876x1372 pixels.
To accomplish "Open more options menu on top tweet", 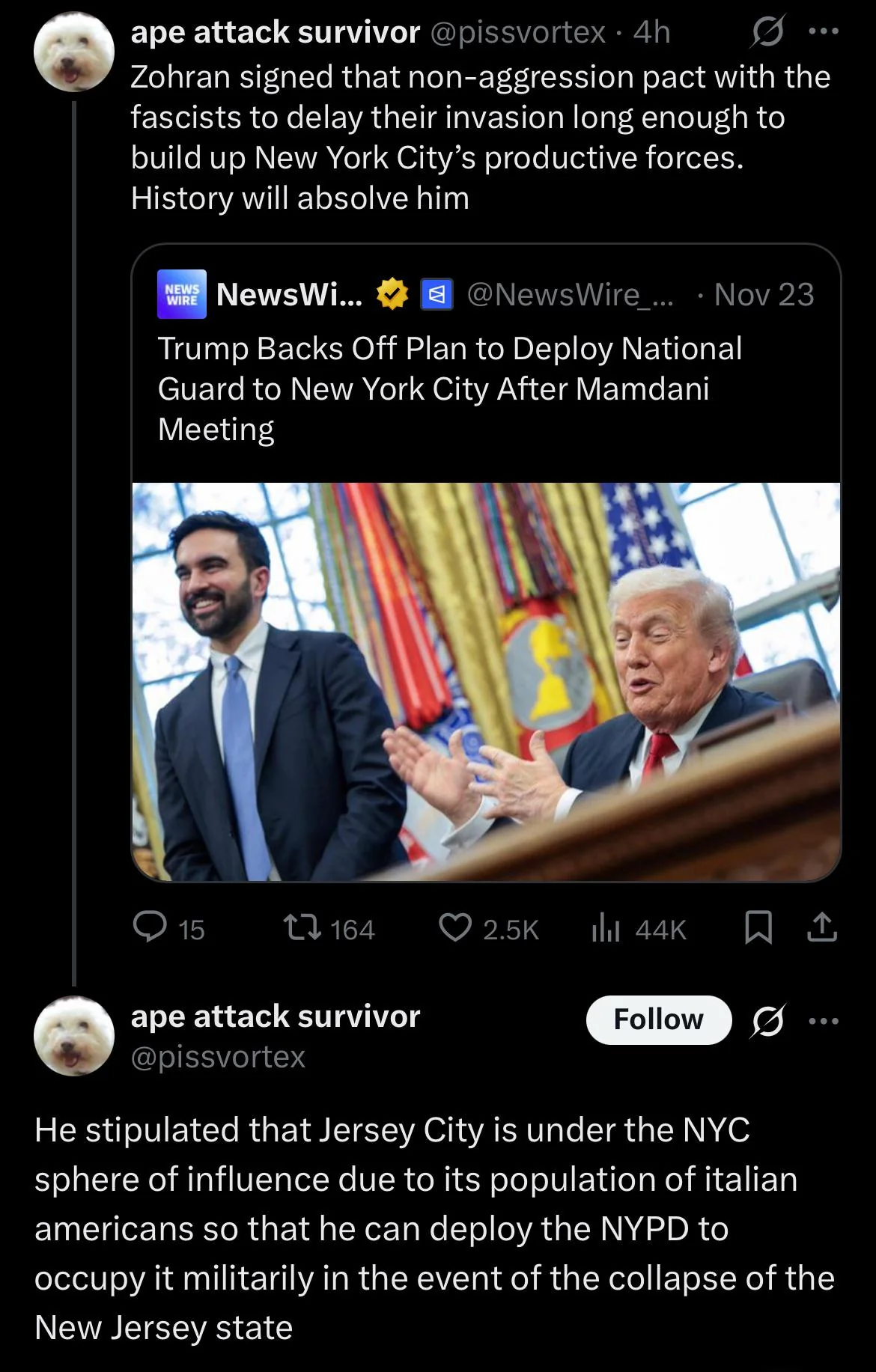I will [824, 32].
